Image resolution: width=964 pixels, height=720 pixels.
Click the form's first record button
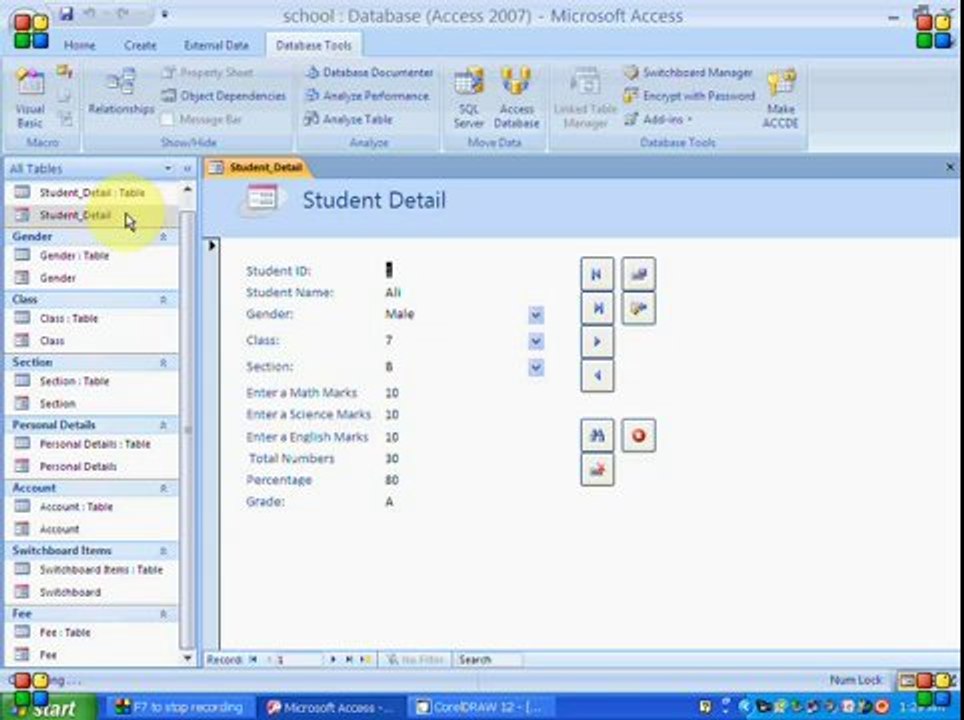[x=597, y=274]
